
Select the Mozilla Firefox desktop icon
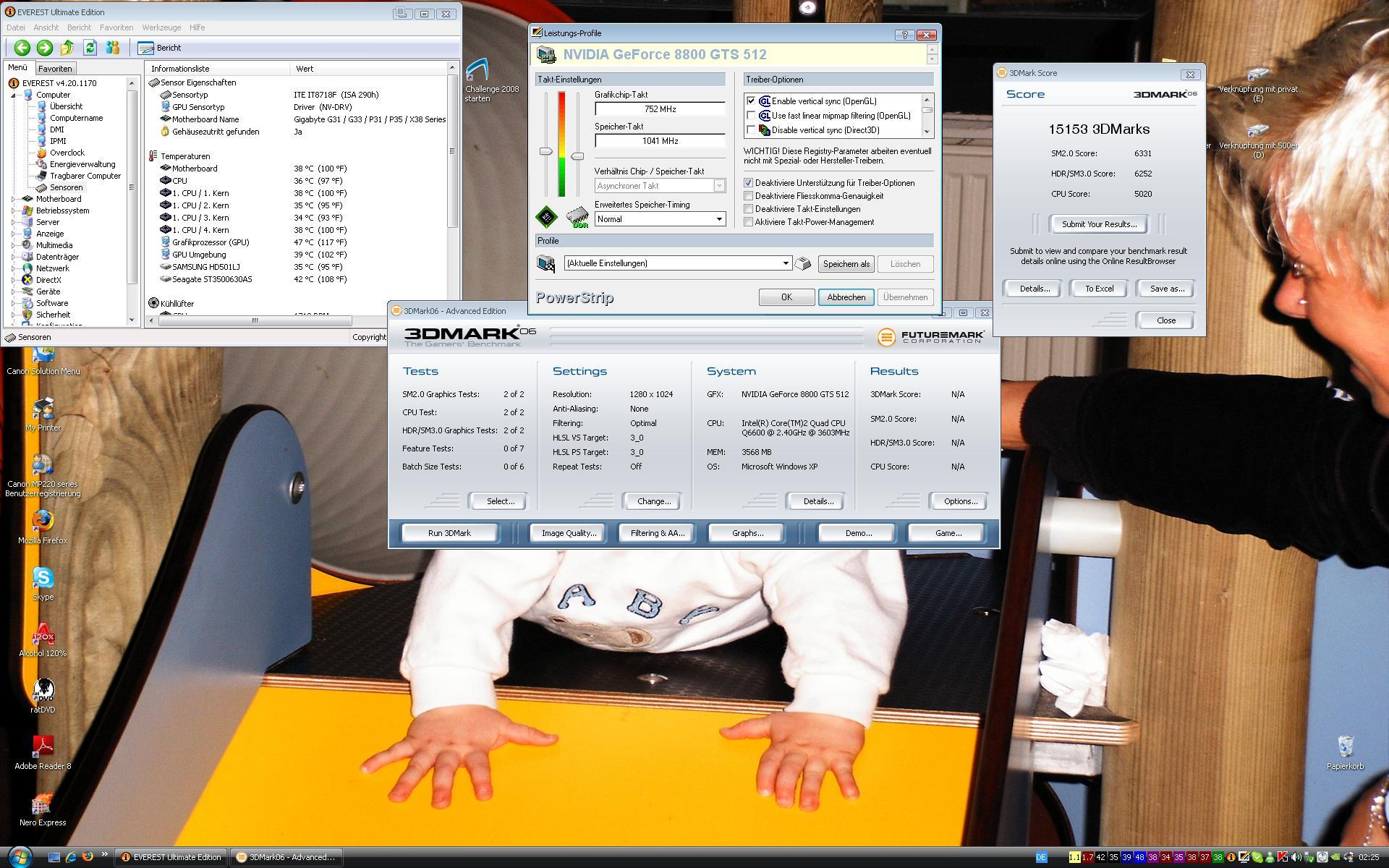pyautogui.click(x=43, y=527)
